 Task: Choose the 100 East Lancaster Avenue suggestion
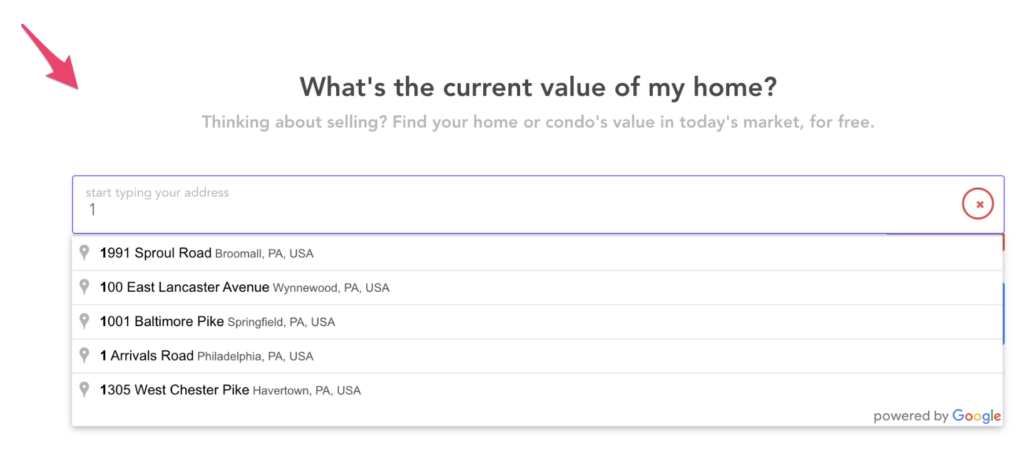pos(244,287)
